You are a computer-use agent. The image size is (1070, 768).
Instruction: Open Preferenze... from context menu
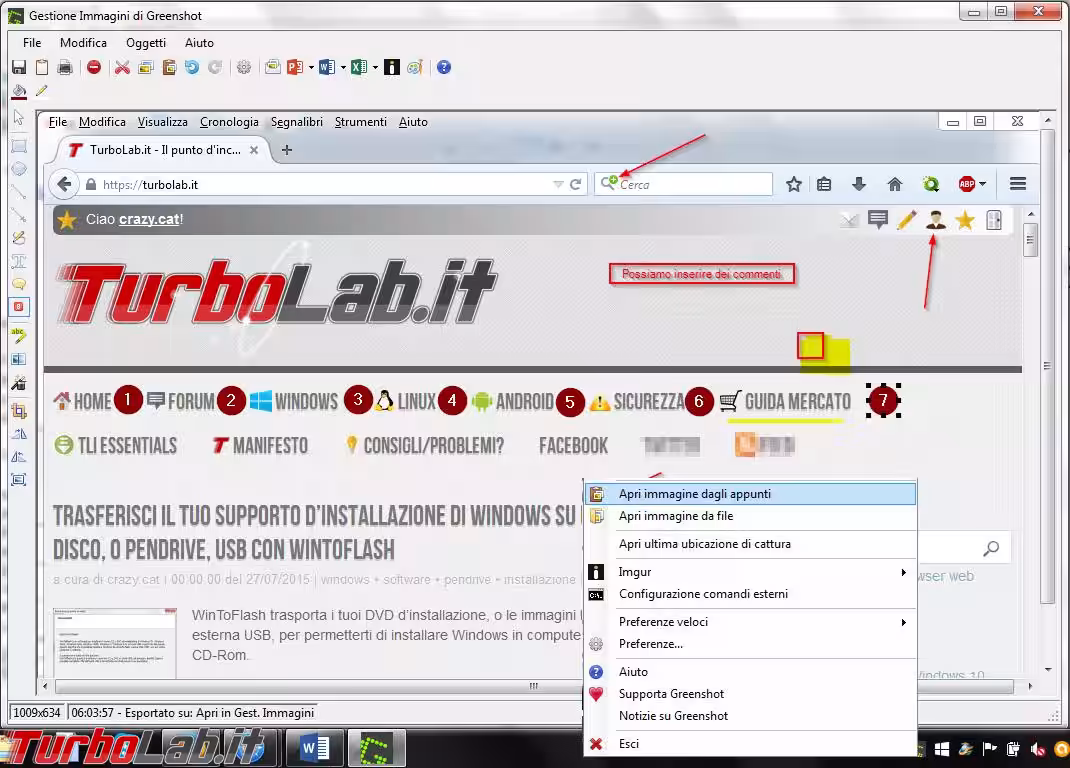(x=750, y=644)
